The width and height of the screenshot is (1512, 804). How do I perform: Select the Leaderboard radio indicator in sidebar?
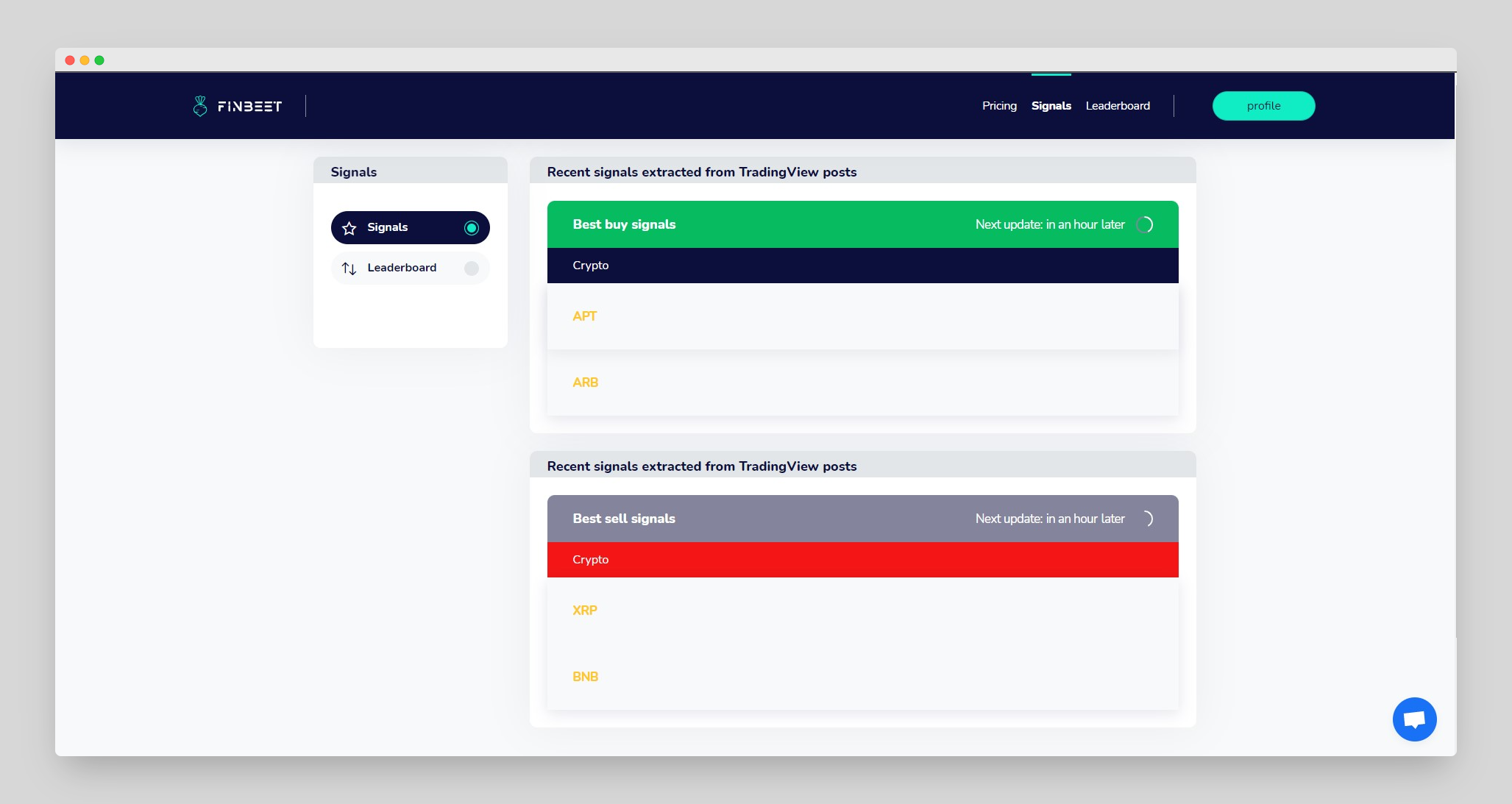[472, 268]
